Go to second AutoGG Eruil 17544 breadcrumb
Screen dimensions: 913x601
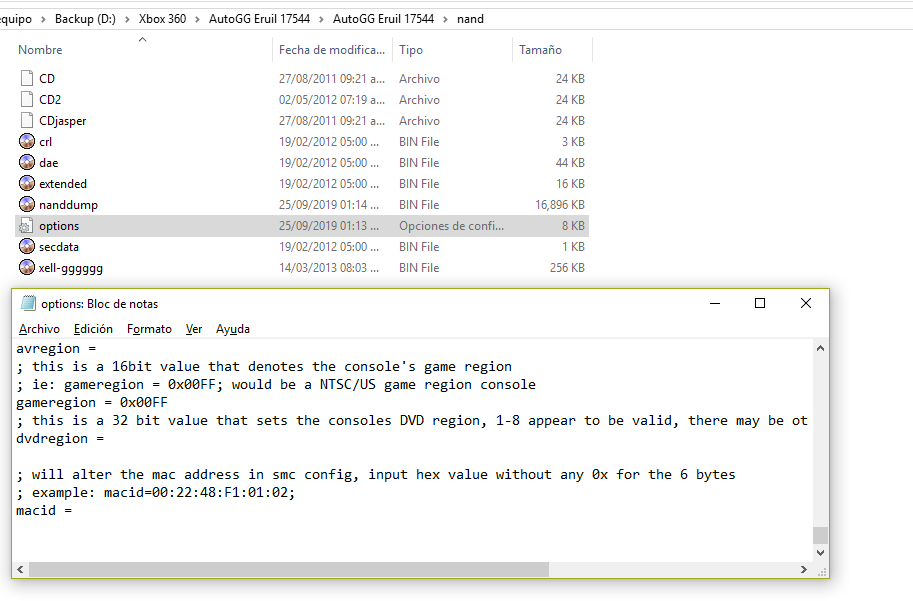383,19
